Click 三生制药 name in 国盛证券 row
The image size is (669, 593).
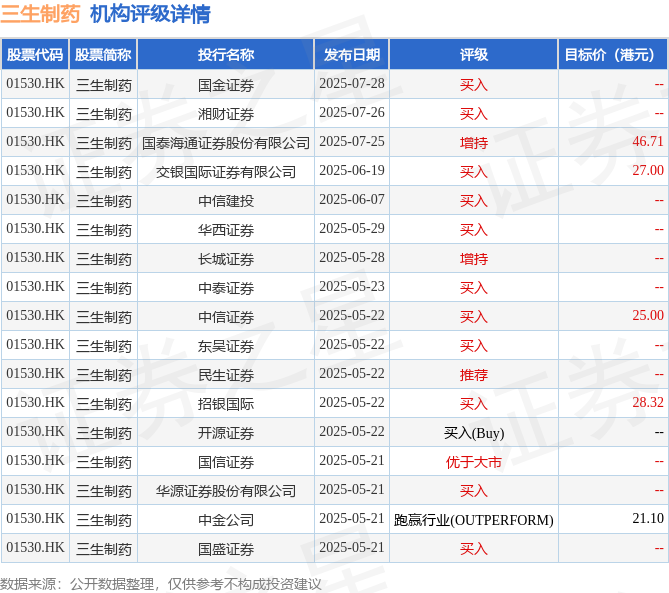tap(104, 549)
